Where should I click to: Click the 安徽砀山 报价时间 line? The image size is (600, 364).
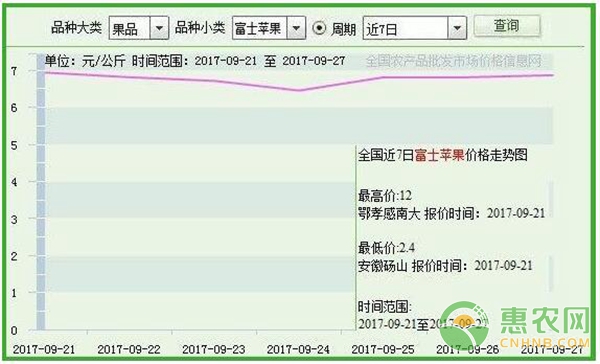pos(445,266)
